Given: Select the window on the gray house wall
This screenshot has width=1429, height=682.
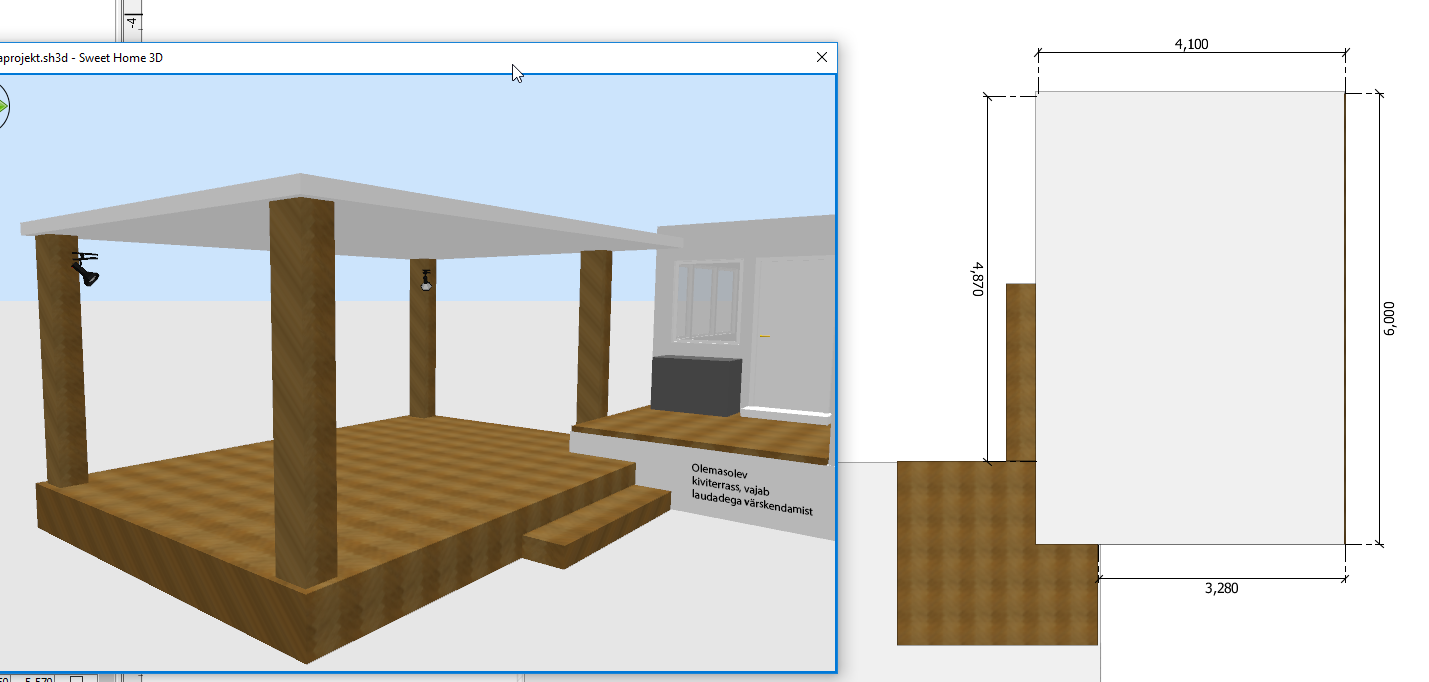Looking at the screenshot, I should click(x=708, y=298).
